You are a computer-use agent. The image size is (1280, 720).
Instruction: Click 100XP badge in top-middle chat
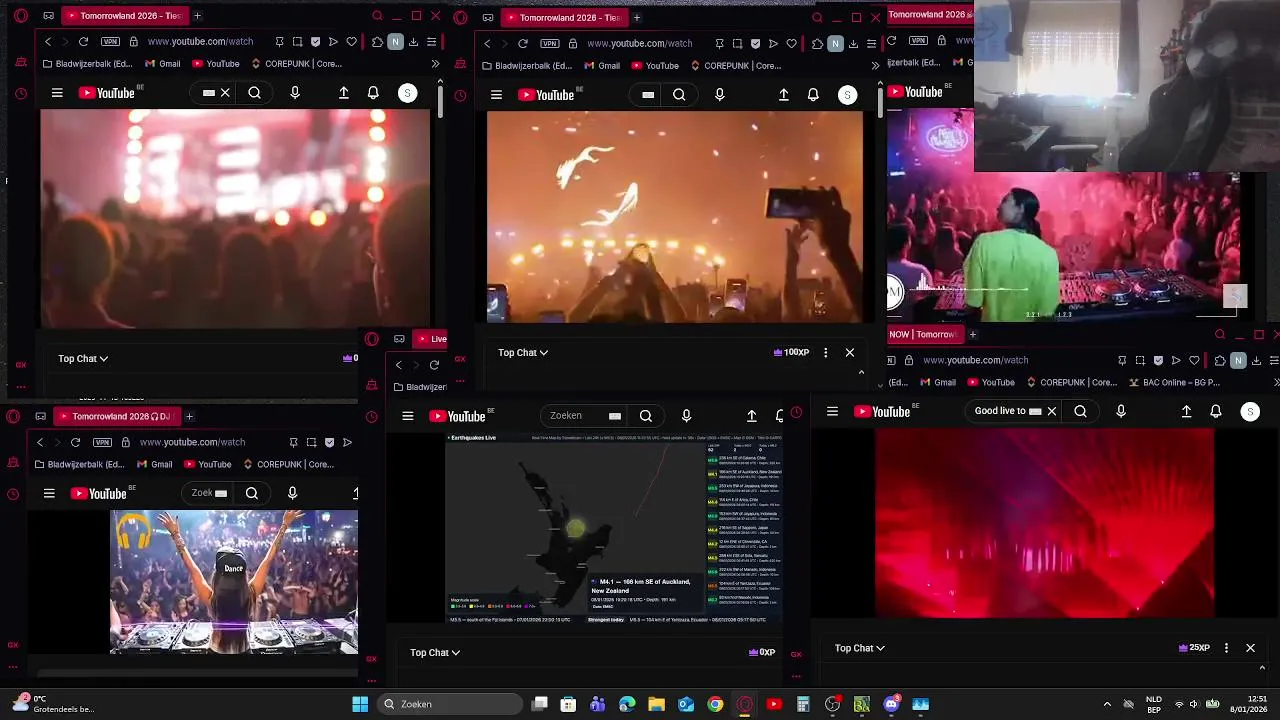[791, 352]
